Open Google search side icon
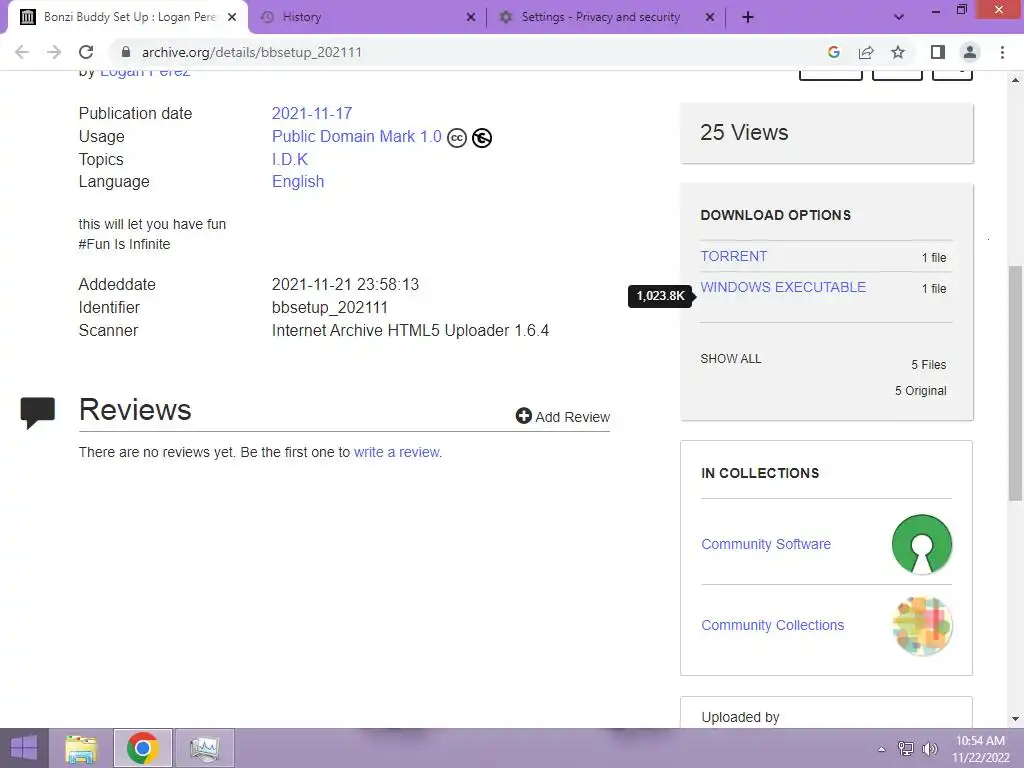Image resolution: width=1024 pixels, height=768 pixels. click(833, 52)
